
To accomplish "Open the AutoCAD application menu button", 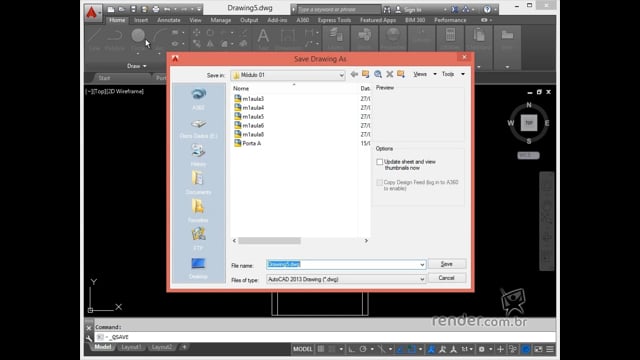I will (92, 12).
